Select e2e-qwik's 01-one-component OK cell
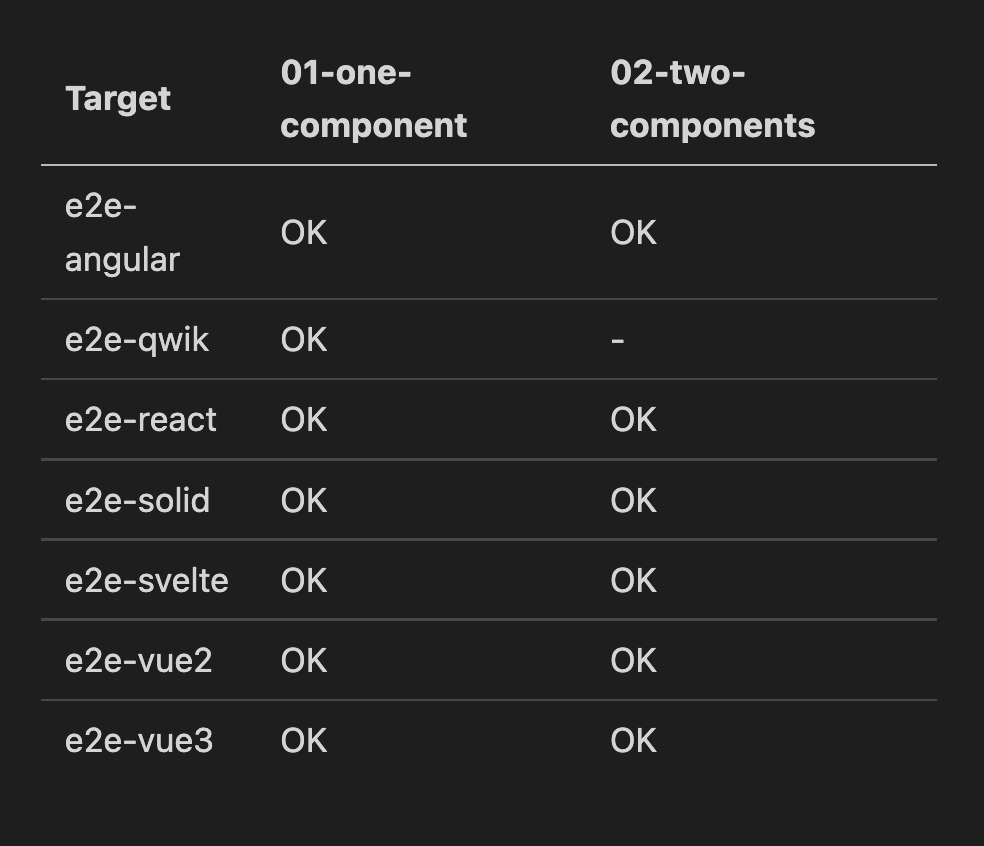The height and width of the screenshot is (846, 984). [x=304, y=340]
